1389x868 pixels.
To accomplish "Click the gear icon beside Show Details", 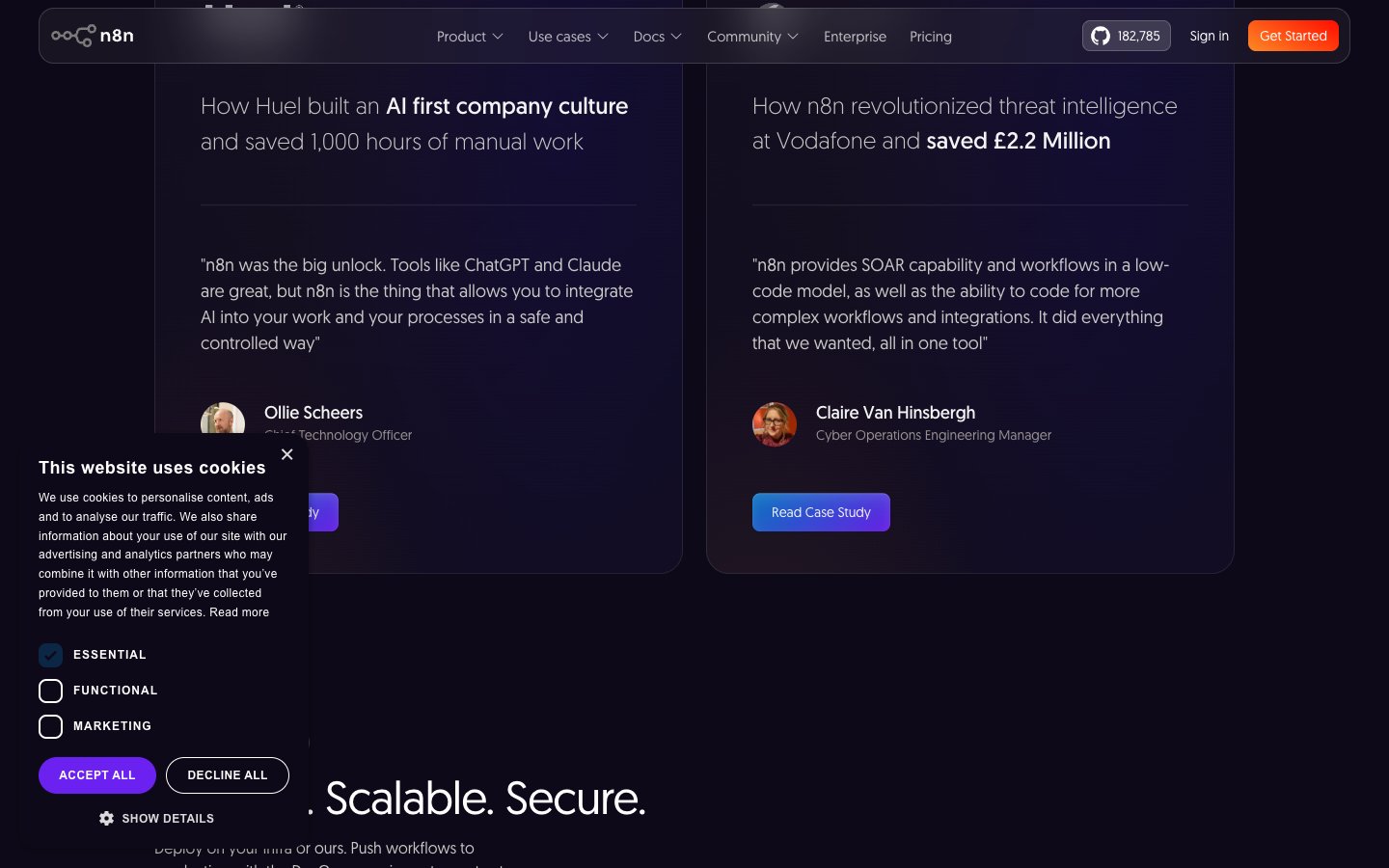I will click(x=107, y=818).
